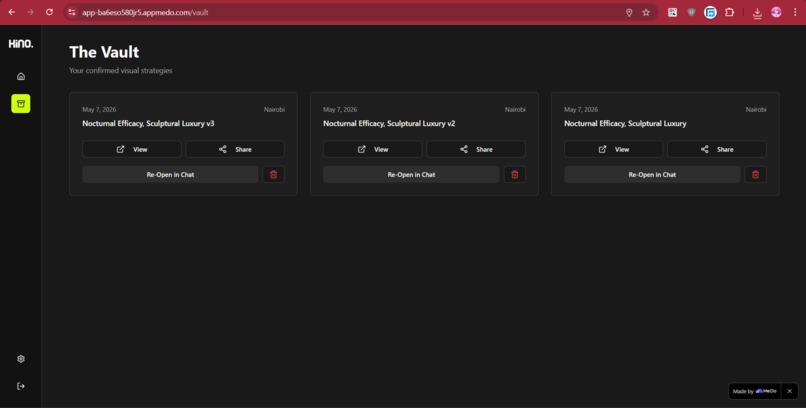The height and width of the screenshot is (408, 806).
Task: Open the Extensions puzzle icon
Action: (729, 12)
